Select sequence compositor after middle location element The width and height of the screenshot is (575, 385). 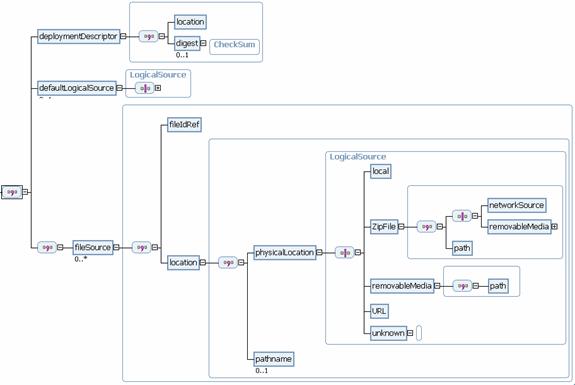tap(228, 263)
